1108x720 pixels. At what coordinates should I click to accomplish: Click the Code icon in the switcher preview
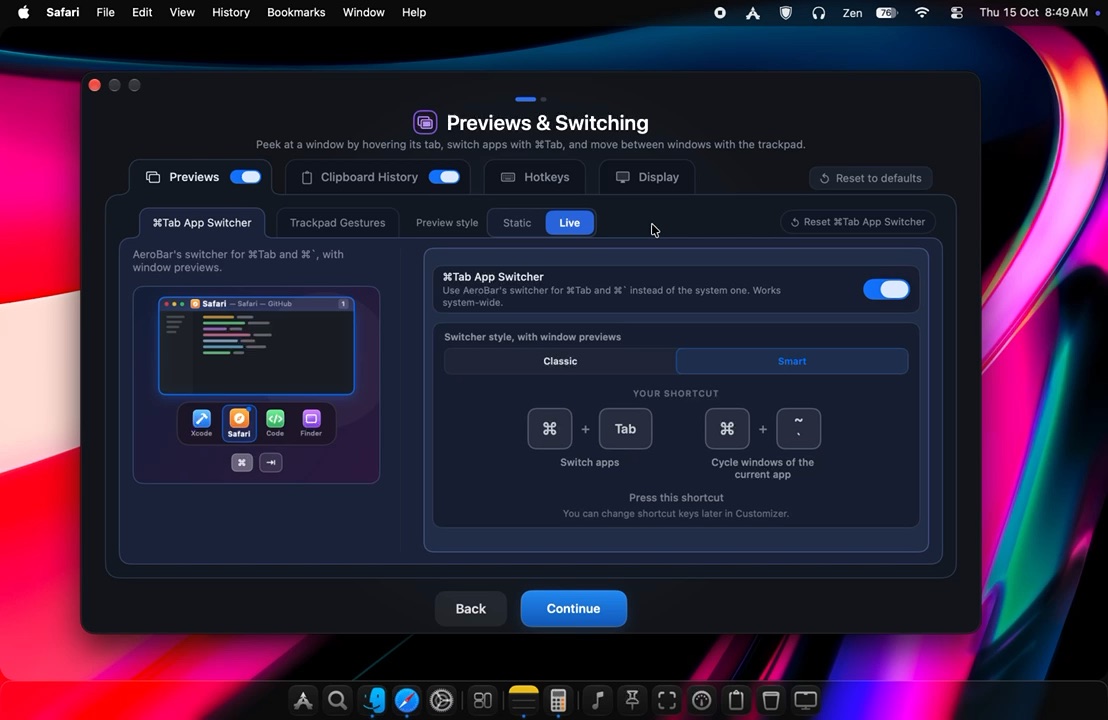tap(275, 423)
